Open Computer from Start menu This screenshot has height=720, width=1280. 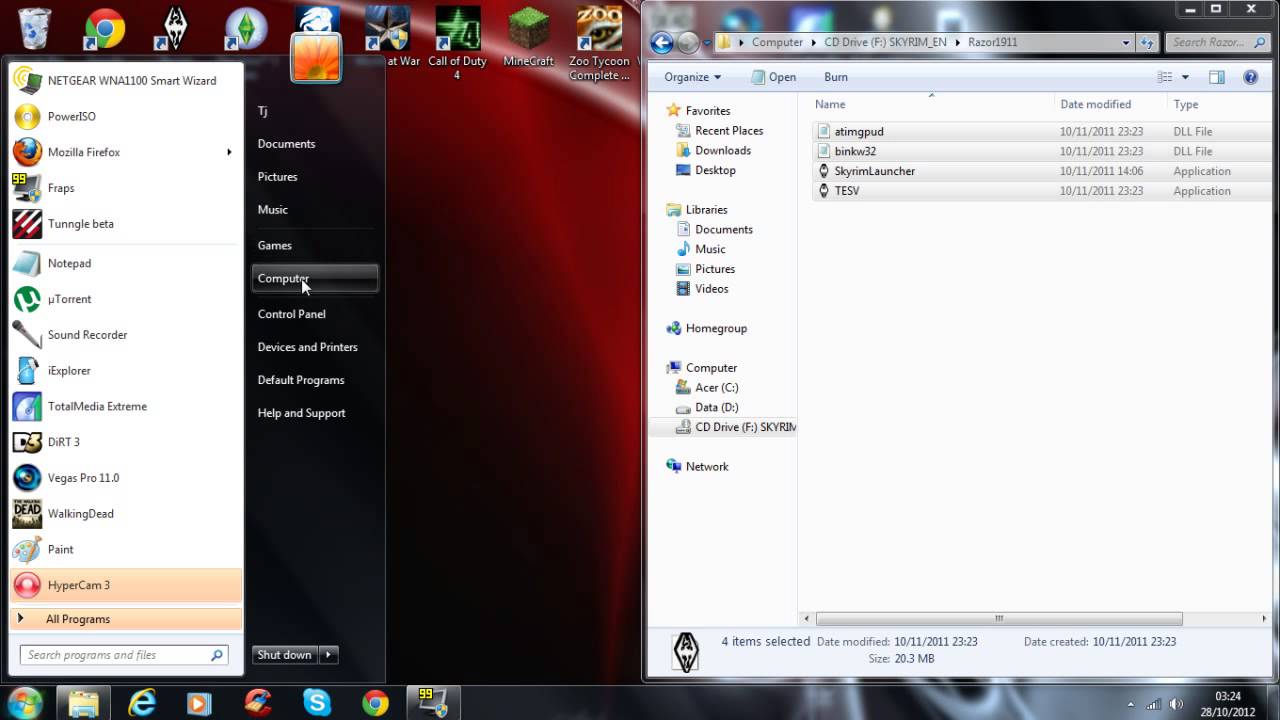pyautogui.click(x=315, y=279)
